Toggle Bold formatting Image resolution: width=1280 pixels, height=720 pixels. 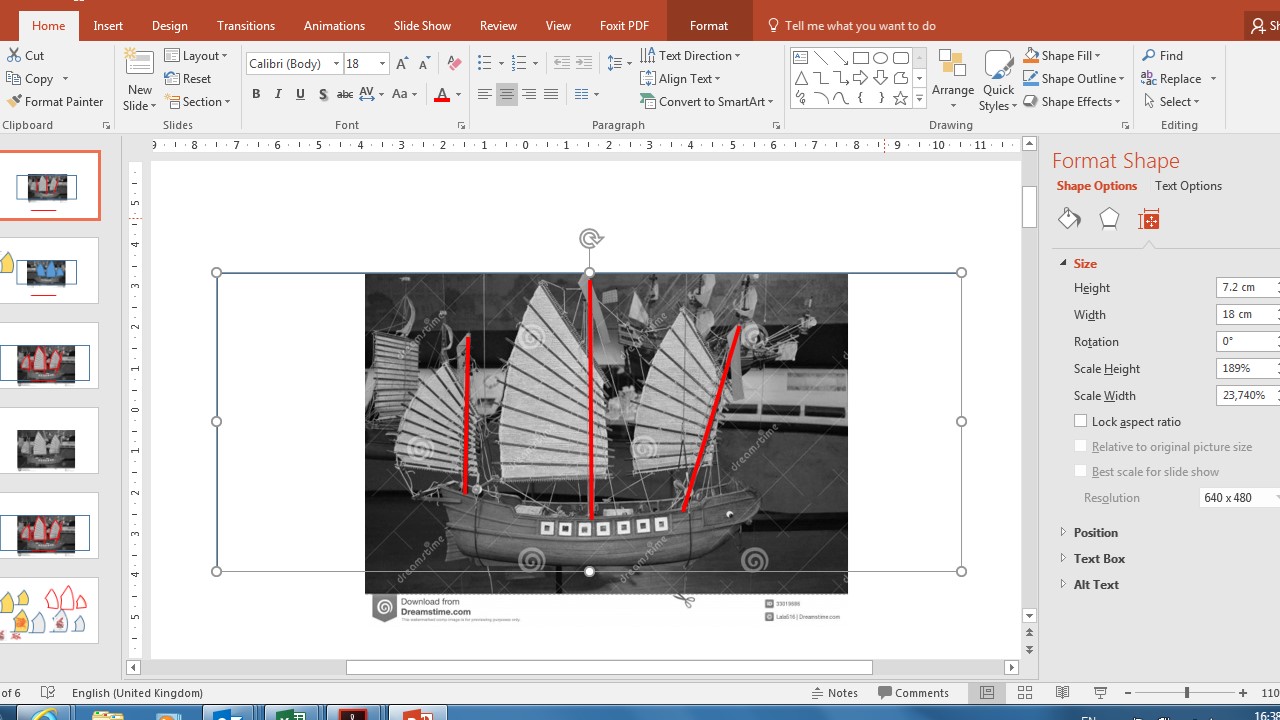click(256, 94)
